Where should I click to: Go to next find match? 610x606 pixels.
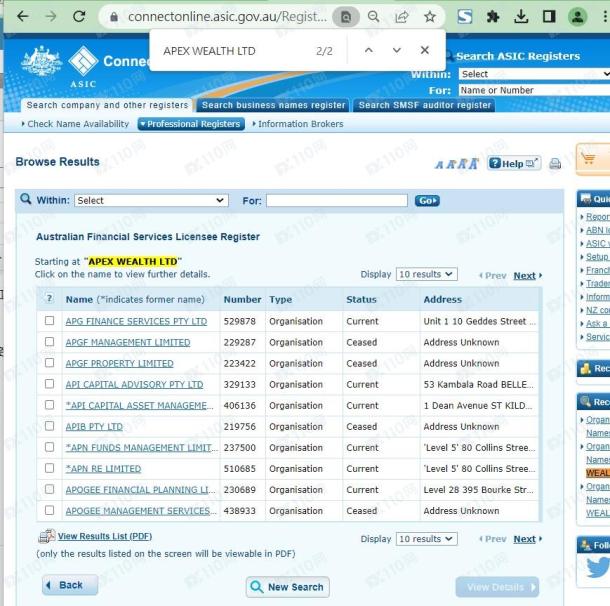(x=396, y=51)
